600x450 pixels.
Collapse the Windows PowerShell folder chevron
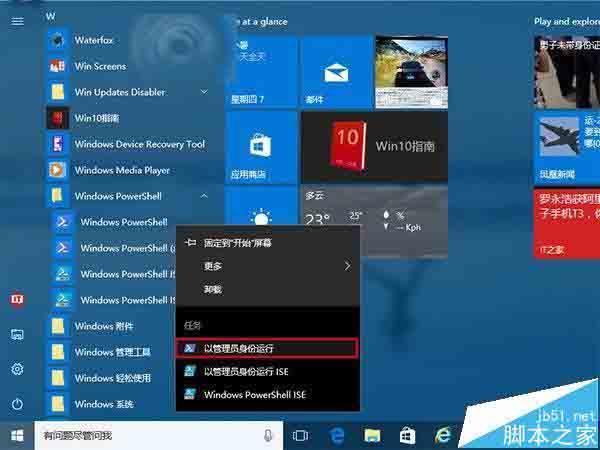204,196
